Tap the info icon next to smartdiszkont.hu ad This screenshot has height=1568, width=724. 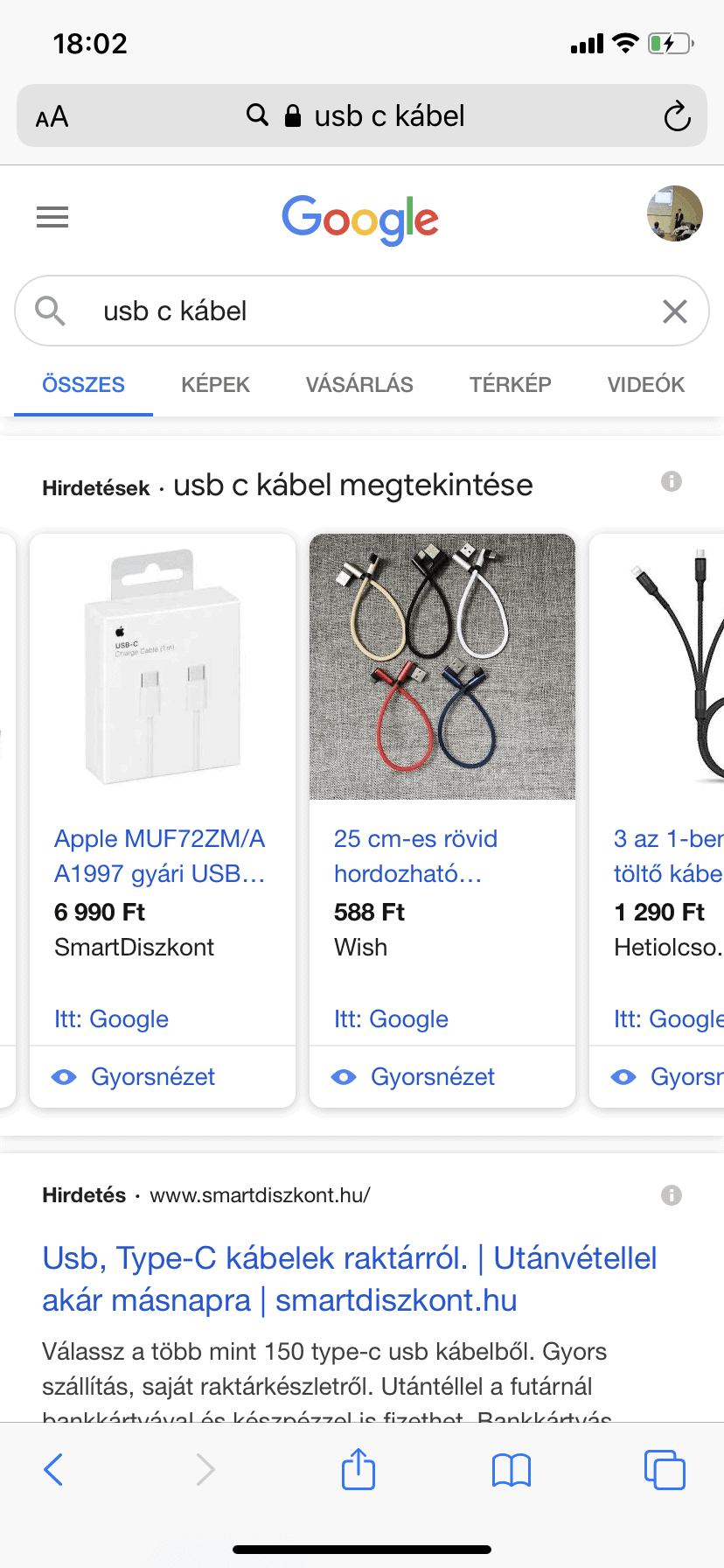(x=671, y=1195)
